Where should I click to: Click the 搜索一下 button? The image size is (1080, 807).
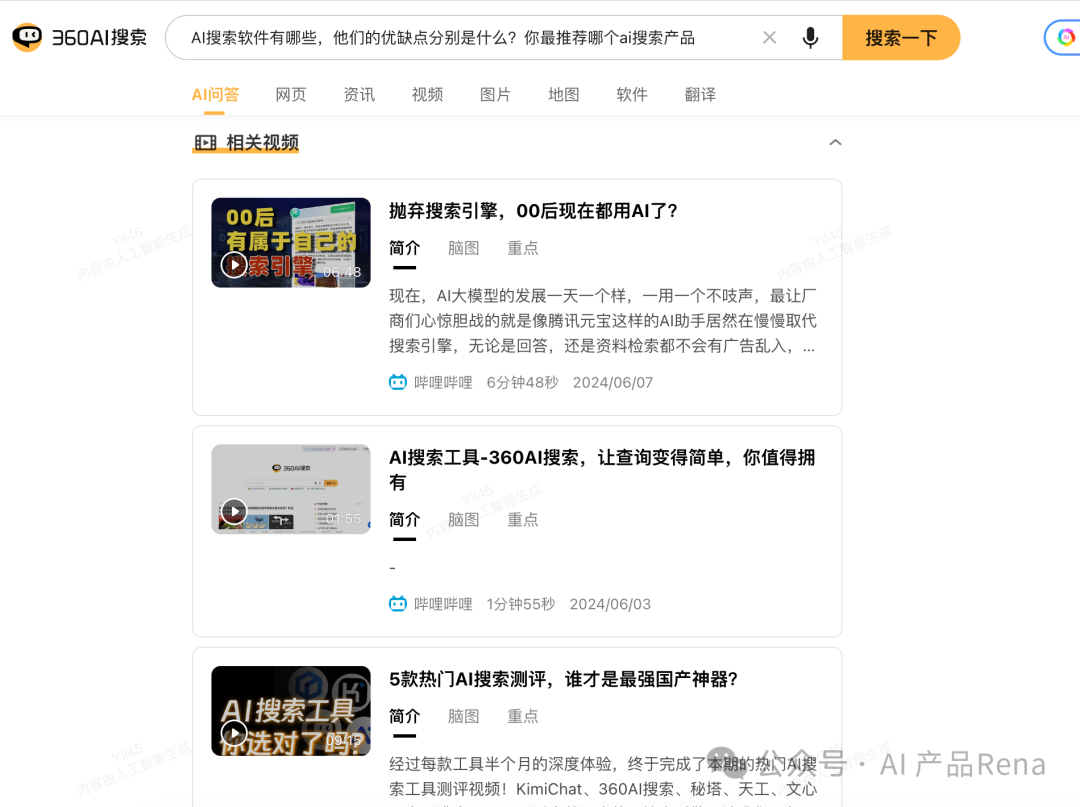(901, 37)
